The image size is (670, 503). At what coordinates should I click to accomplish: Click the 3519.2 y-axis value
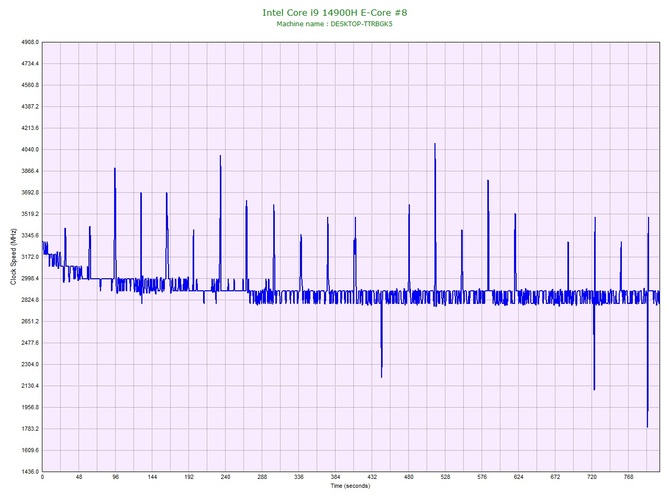coord(30,214)
